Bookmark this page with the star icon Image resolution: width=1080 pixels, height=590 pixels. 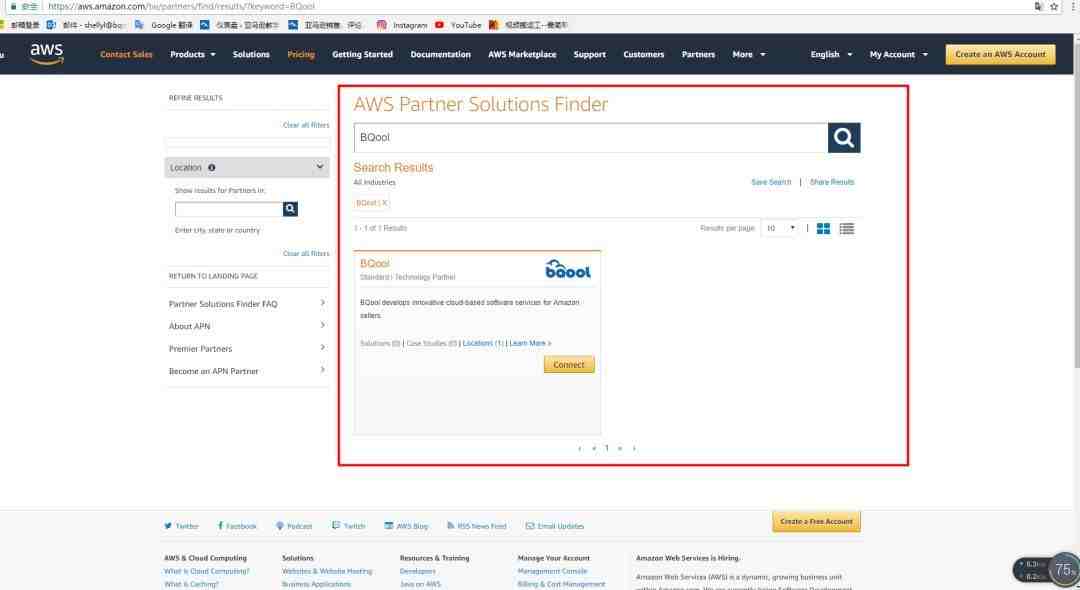pyautogui.click(x=1054, y=6)
